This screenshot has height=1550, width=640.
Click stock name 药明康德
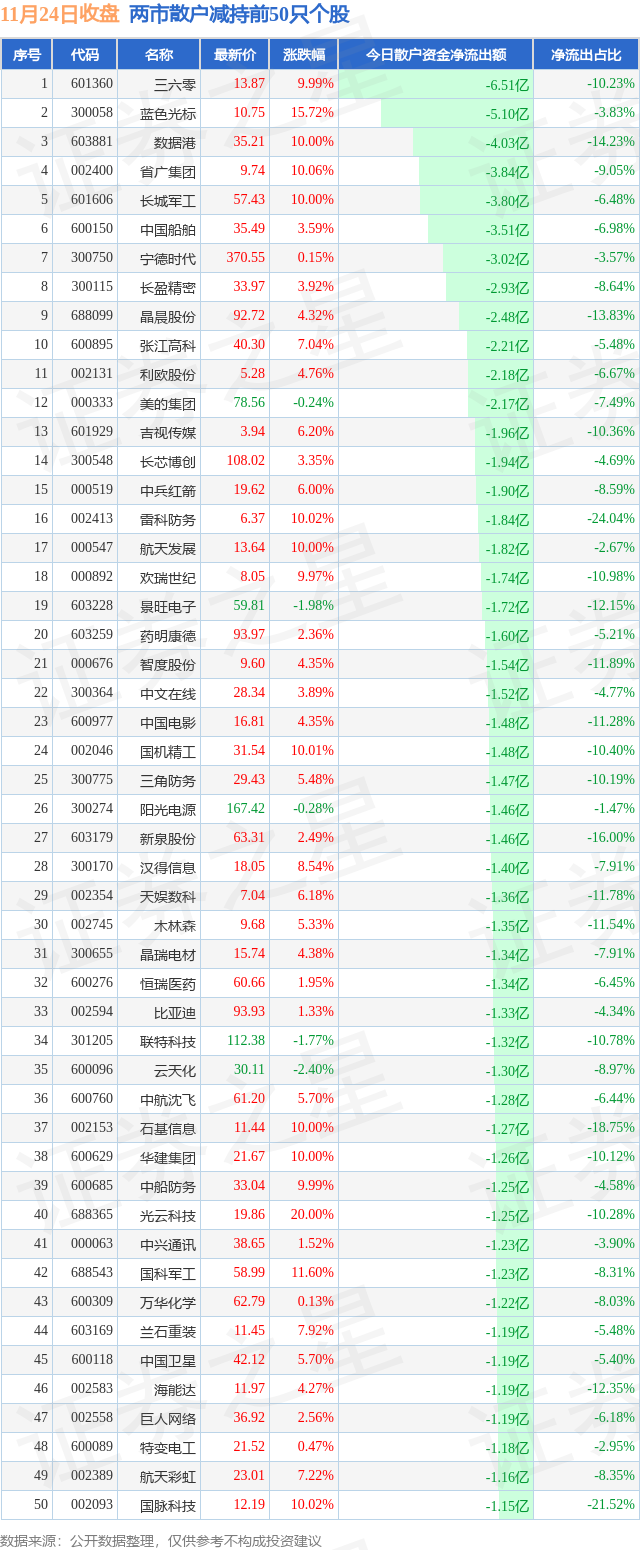tap(168, 635)
